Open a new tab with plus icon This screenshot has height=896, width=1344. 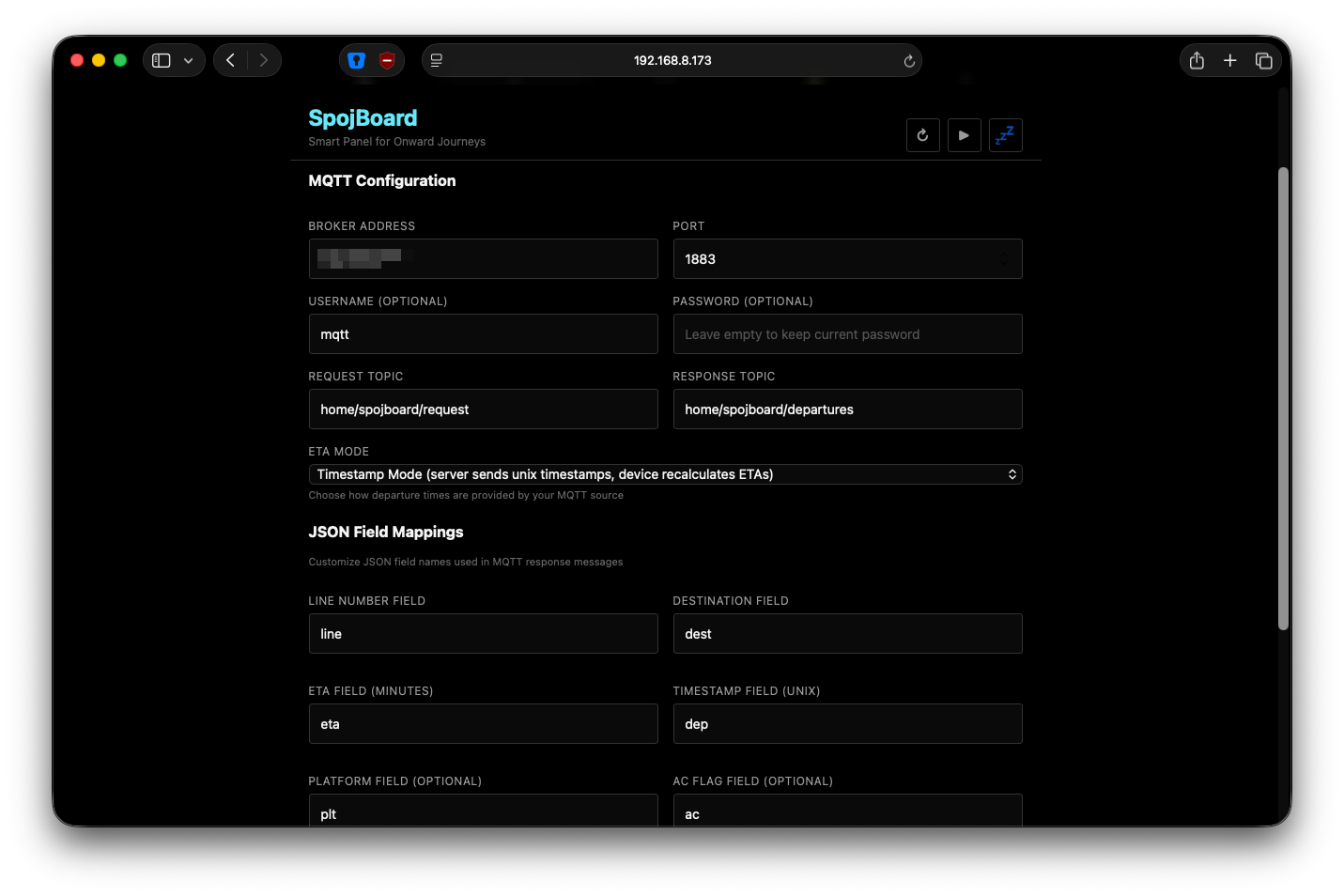[1229, 60]
